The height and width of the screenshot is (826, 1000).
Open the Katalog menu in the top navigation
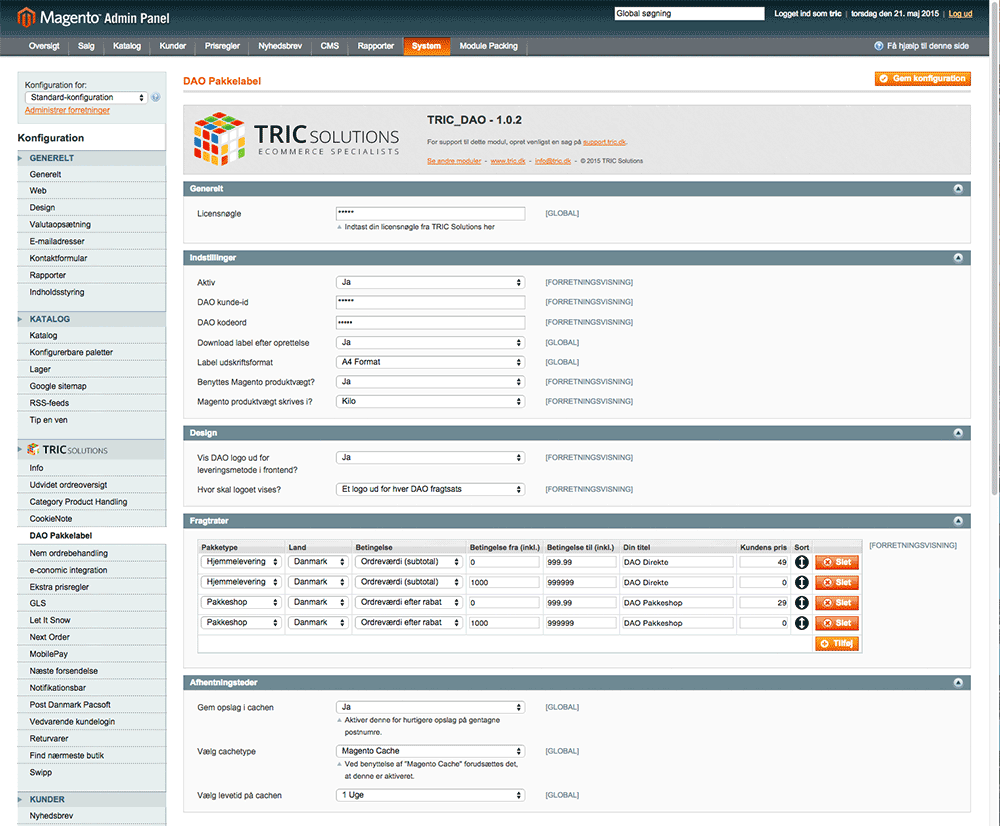[x=127, y=46]
